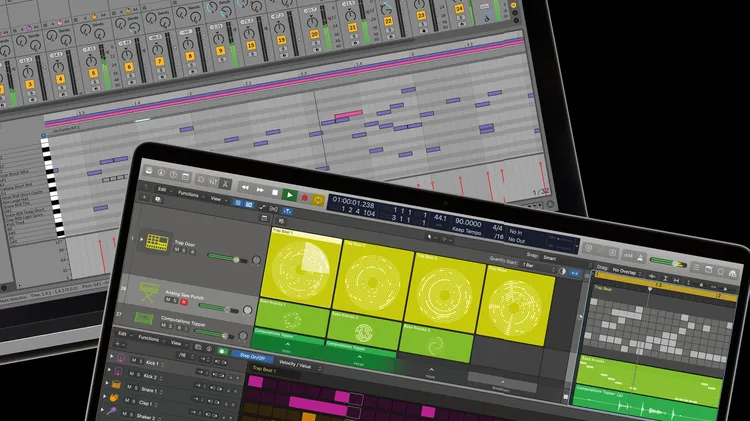Trigger the Intro scene arrow
This screenshot has height=421, width=750.
coord(287,345)
